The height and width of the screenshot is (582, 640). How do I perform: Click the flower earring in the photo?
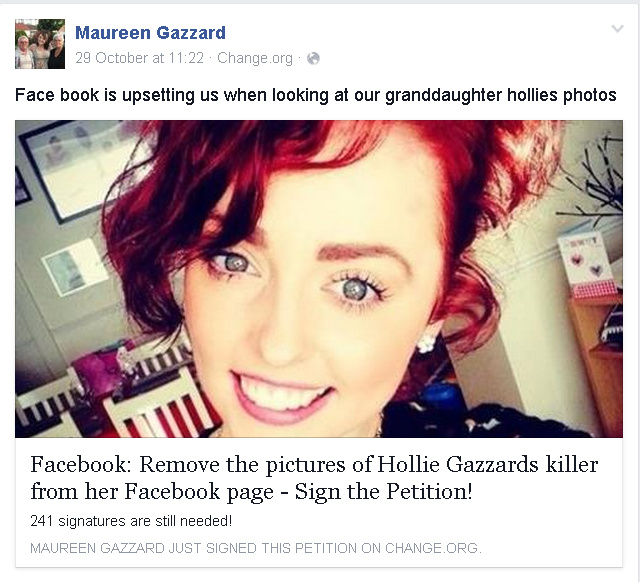point(427,342)
